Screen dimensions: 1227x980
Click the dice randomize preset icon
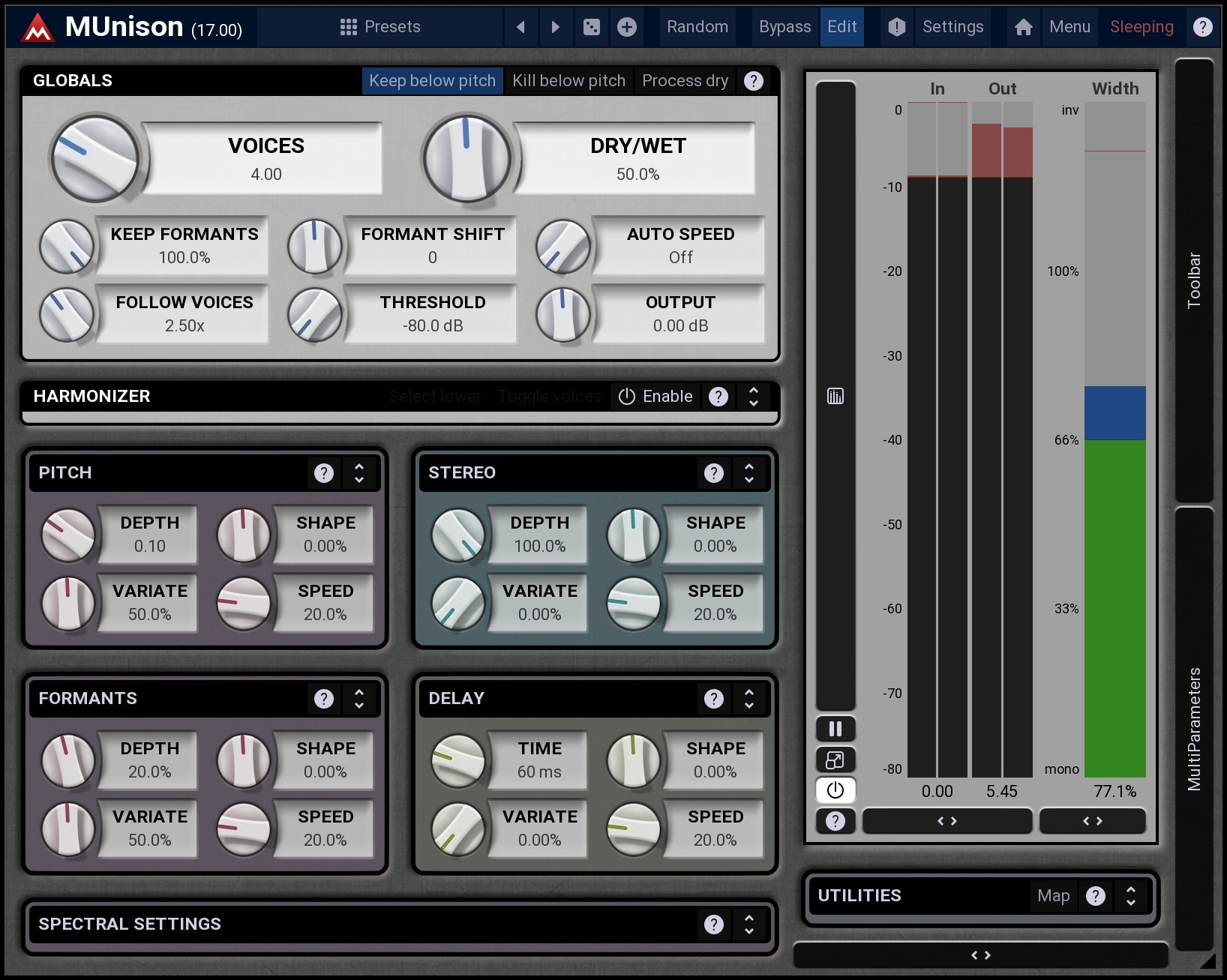coord(592,27)
